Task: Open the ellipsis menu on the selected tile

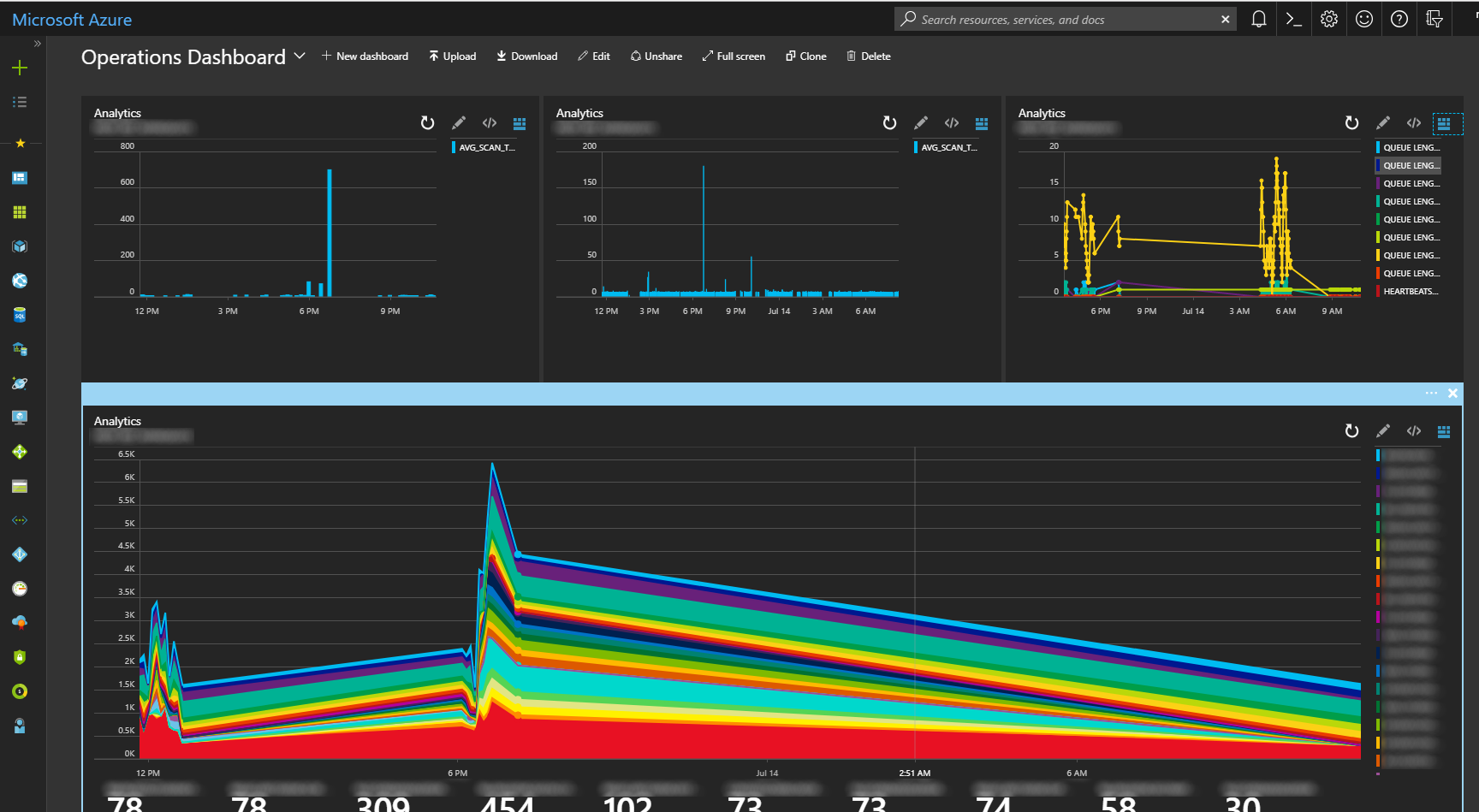Action: click(1431, 394)
